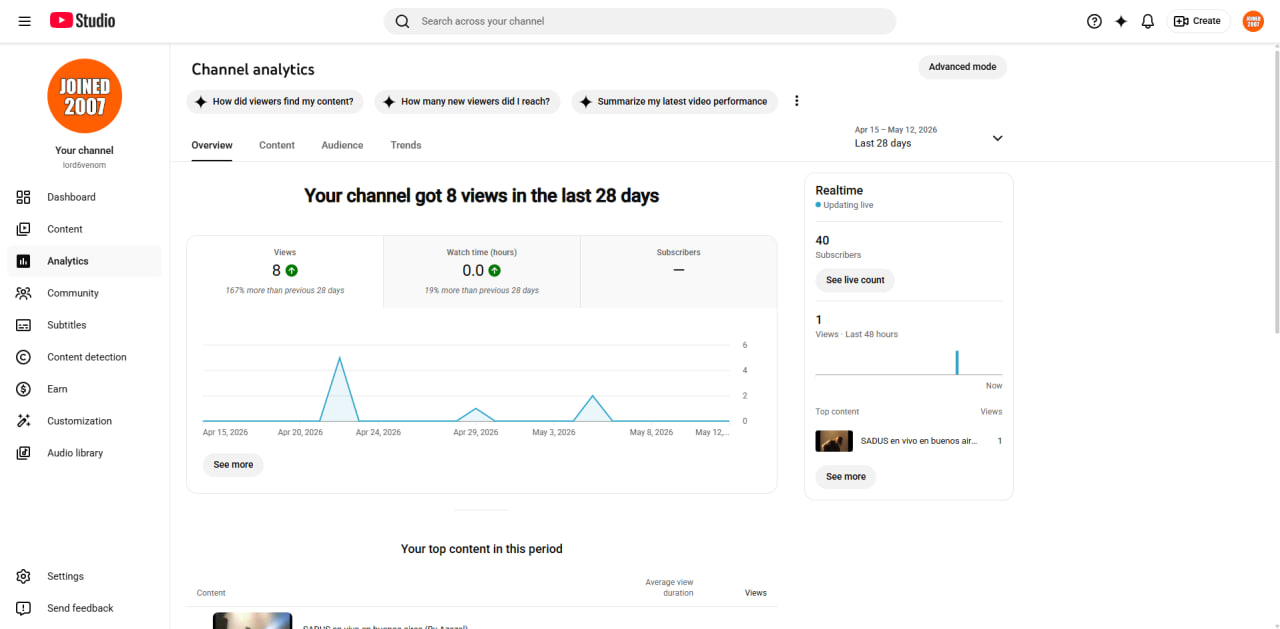Screen dimensions: 1280x629
Task: Open SADUS video thumbnail in Realtime
Action: point(834,441)
